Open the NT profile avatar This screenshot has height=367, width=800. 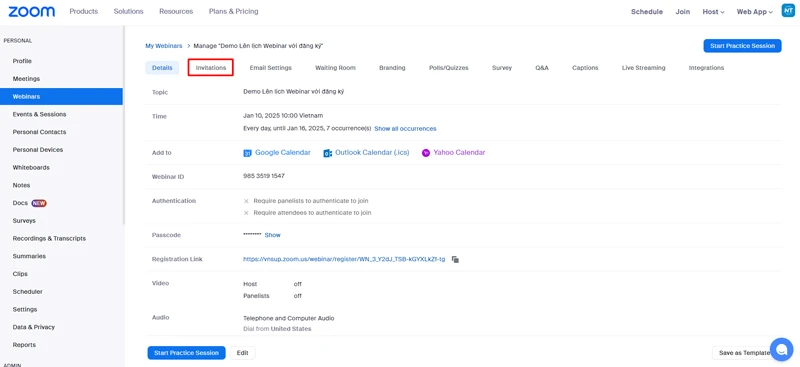pos(788,11)
